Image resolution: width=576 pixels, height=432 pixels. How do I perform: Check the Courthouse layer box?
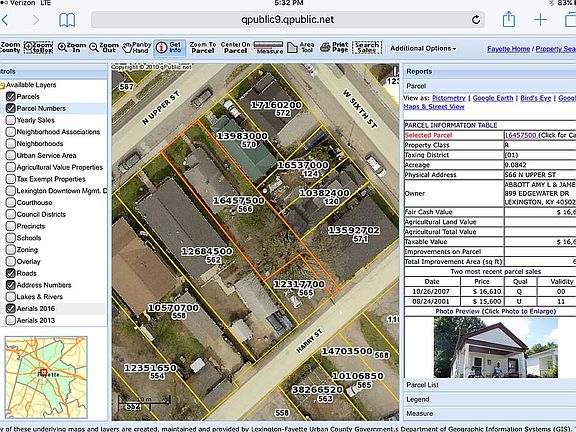(x=11, y=202)
